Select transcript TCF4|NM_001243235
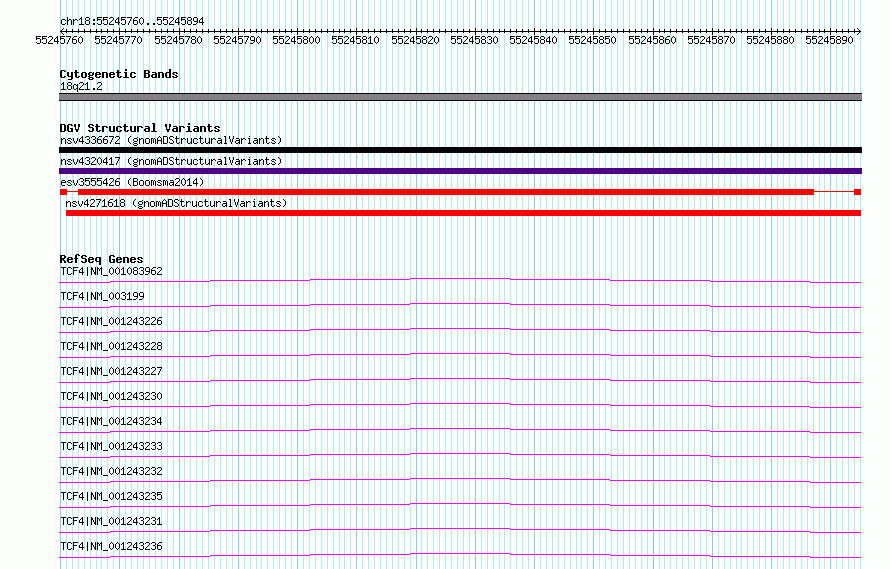 pos(111,496)
